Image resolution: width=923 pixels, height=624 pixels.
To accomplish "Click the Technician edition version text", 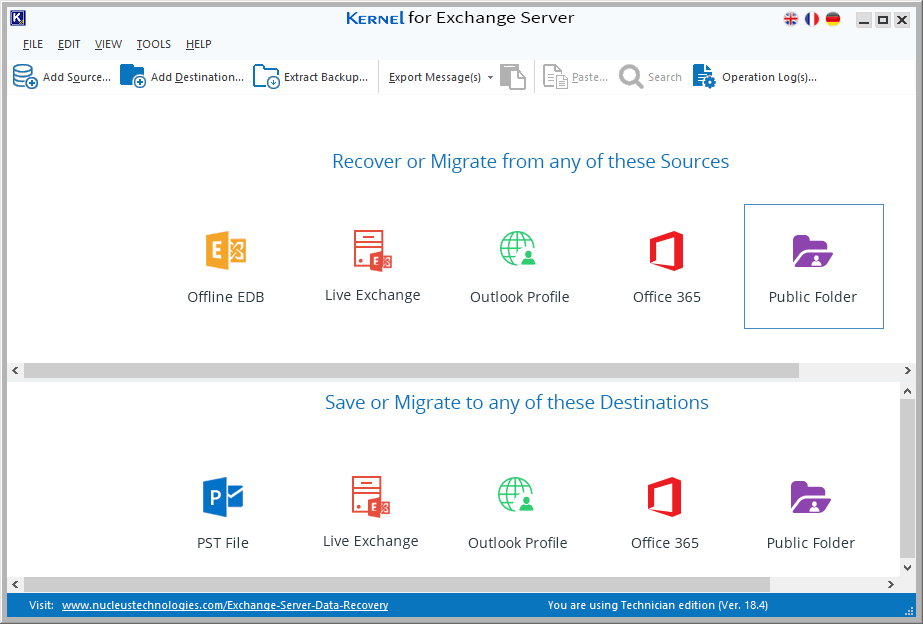I will (658, 605).
